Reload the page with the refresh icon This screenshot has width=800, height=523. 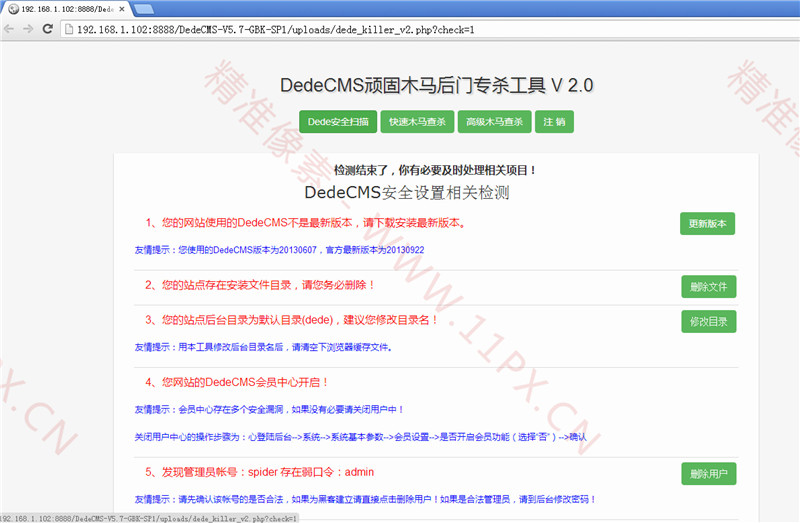coord(46,28)
